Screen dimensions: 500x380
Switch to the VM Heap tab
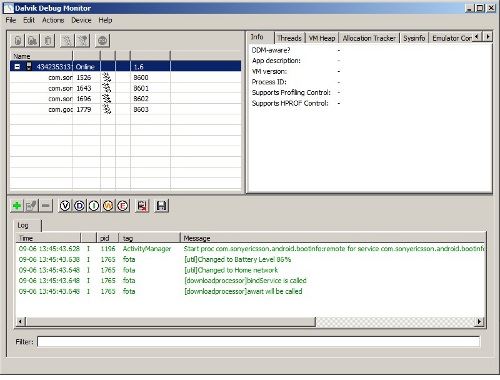322,38
